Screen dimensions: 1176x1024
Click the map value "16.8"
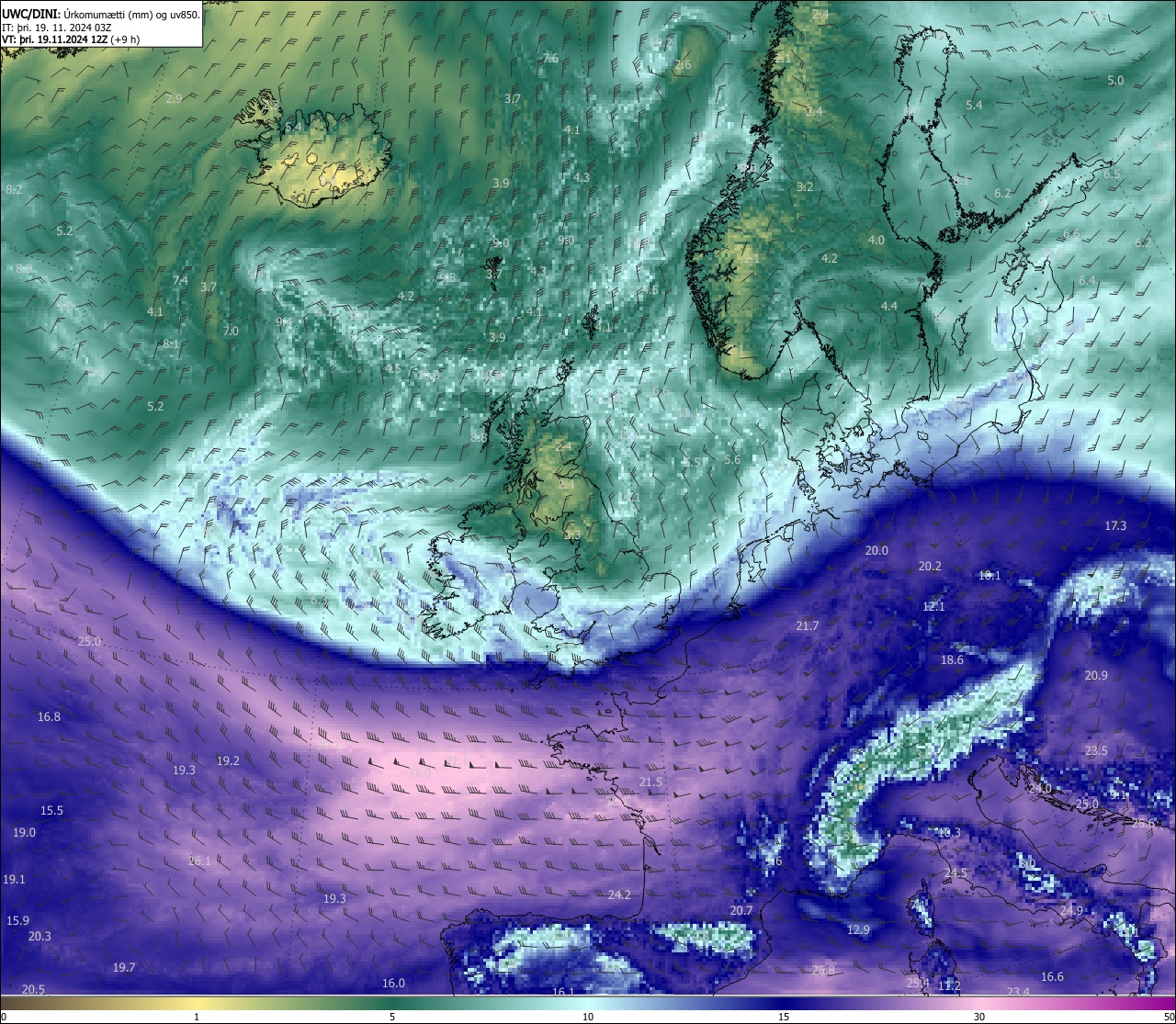(x=49, y=716)
